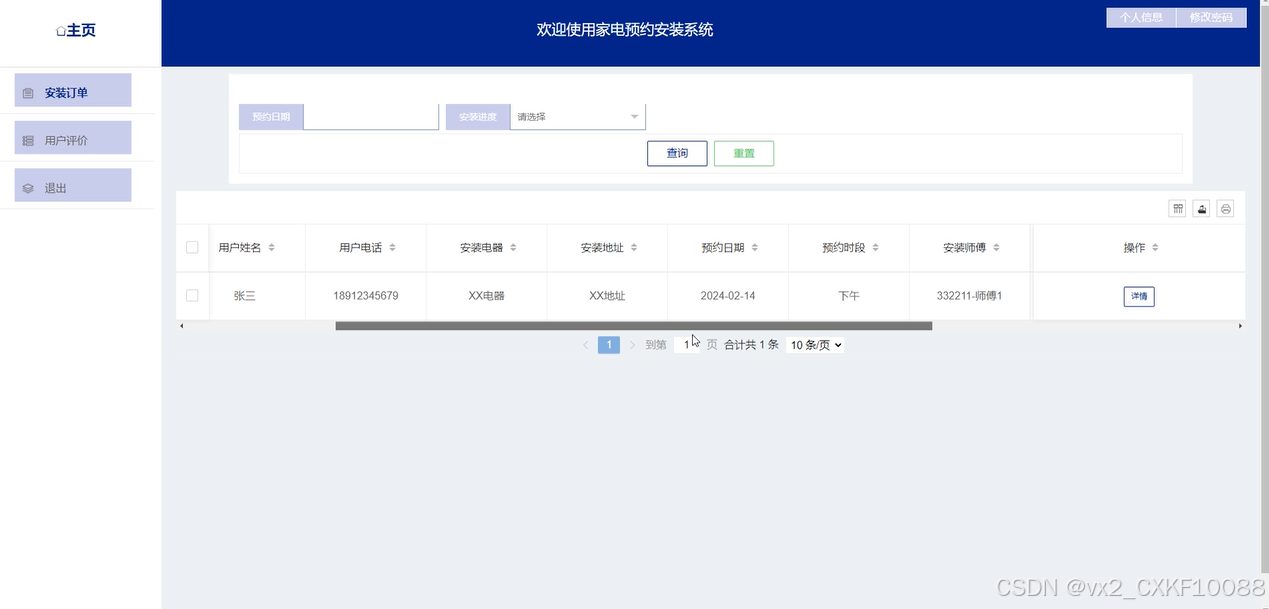Screen dimensions: 1269x609
Task: Click the 332211-师傅1 cell
Action: tap(969, 296)
